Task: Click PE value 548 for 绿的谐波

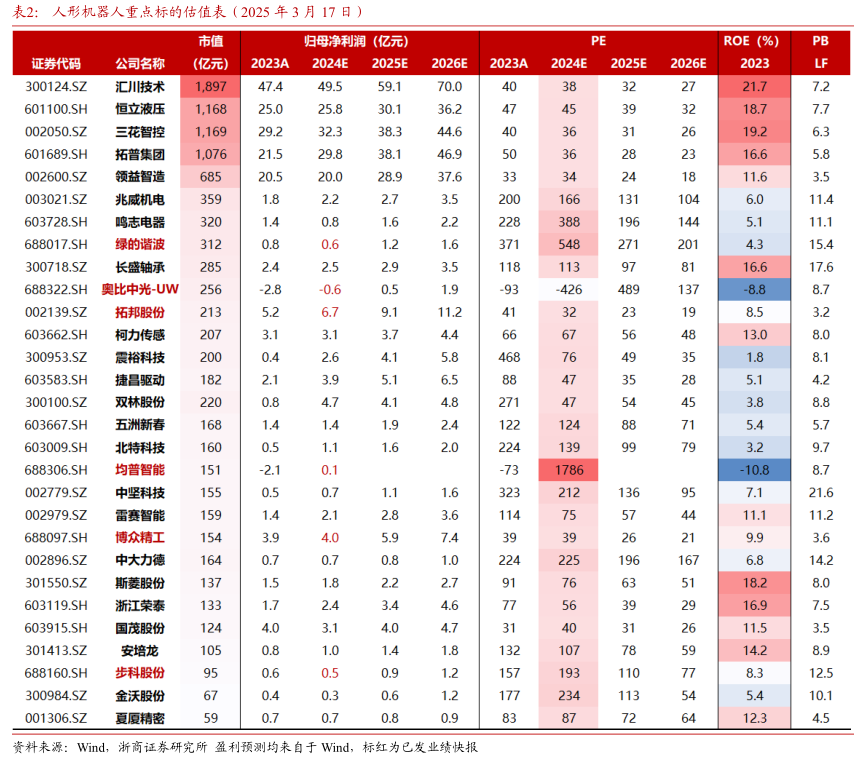Action: point(569,245)
